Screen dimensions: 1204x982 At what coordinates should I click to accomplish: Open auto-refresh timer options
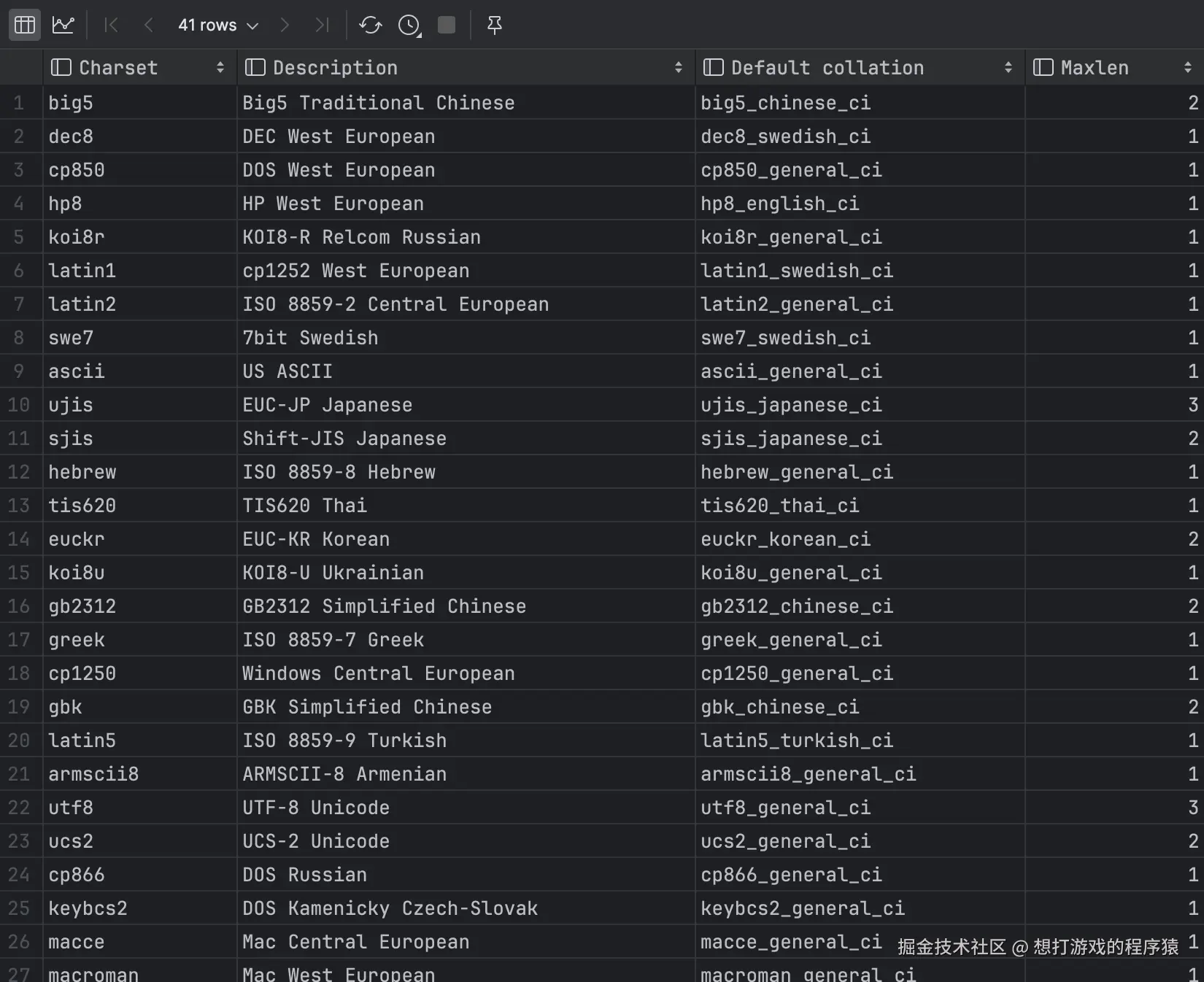pos(409,26)
